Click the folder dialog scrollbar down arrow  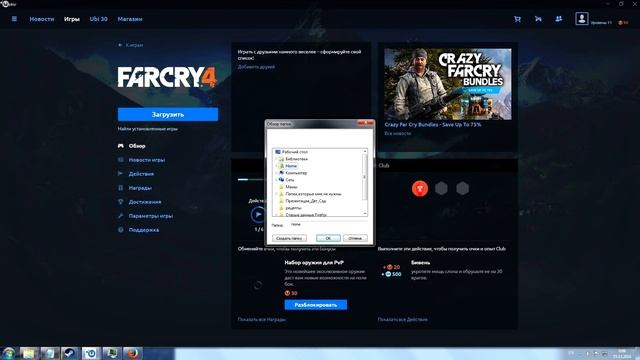coord(365,213)
